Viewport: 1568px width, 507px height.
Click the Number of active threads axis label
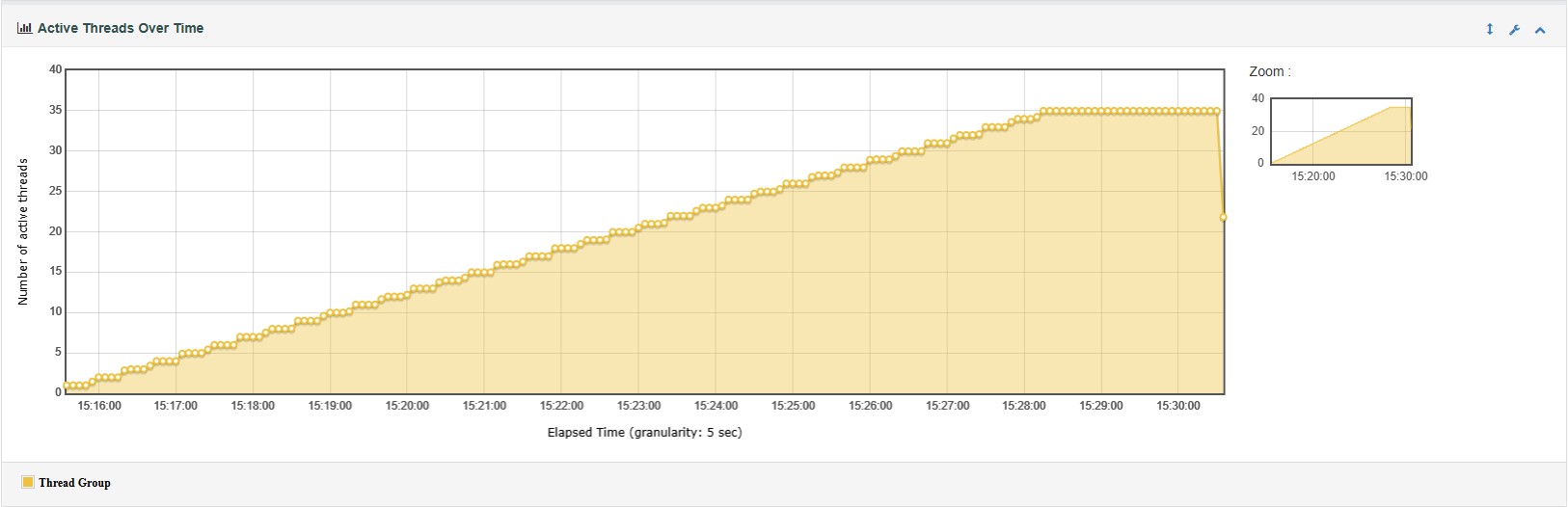23,232
